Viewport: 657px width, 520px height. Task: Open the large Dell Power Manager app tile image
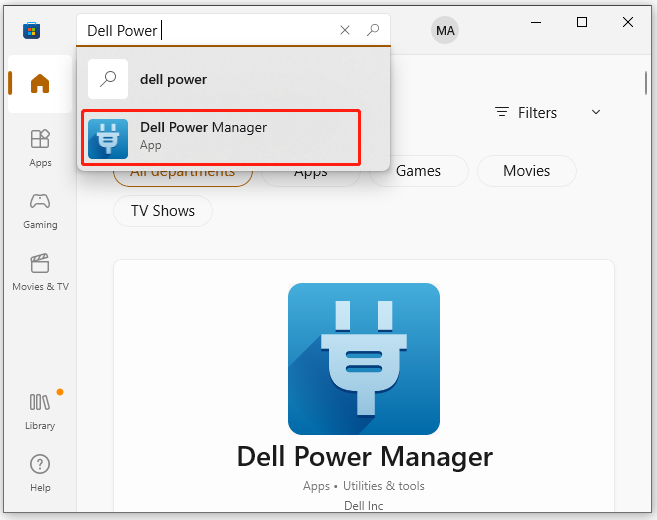pyautogui.click(x=364, y=359)
